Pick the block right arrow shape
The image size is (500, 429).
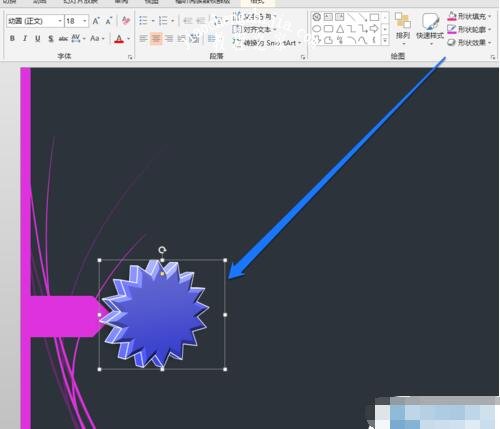(x=374, y=29)
